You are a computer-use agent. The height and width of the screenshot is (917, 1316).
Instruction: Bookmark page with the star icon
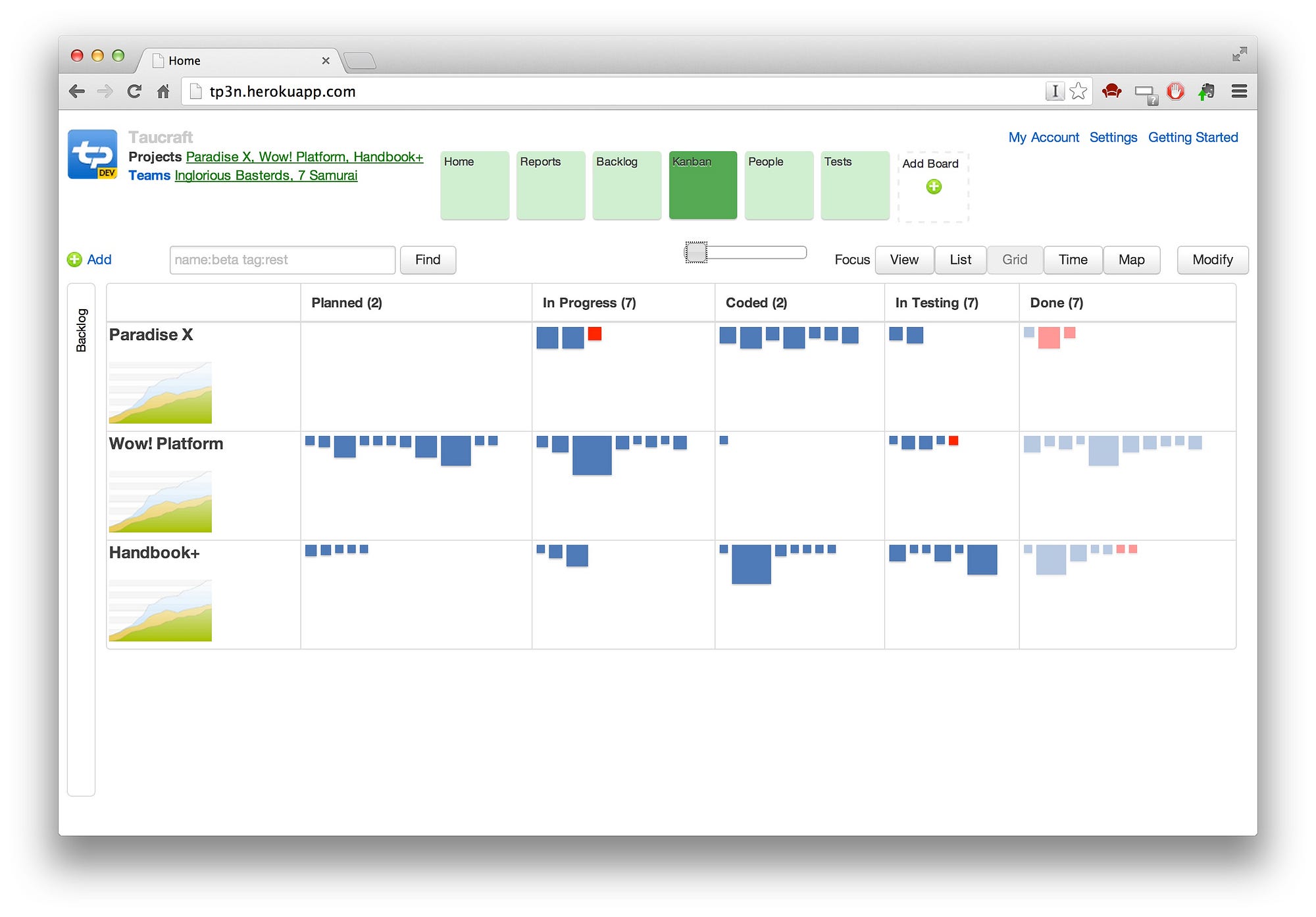point(1078,91)
